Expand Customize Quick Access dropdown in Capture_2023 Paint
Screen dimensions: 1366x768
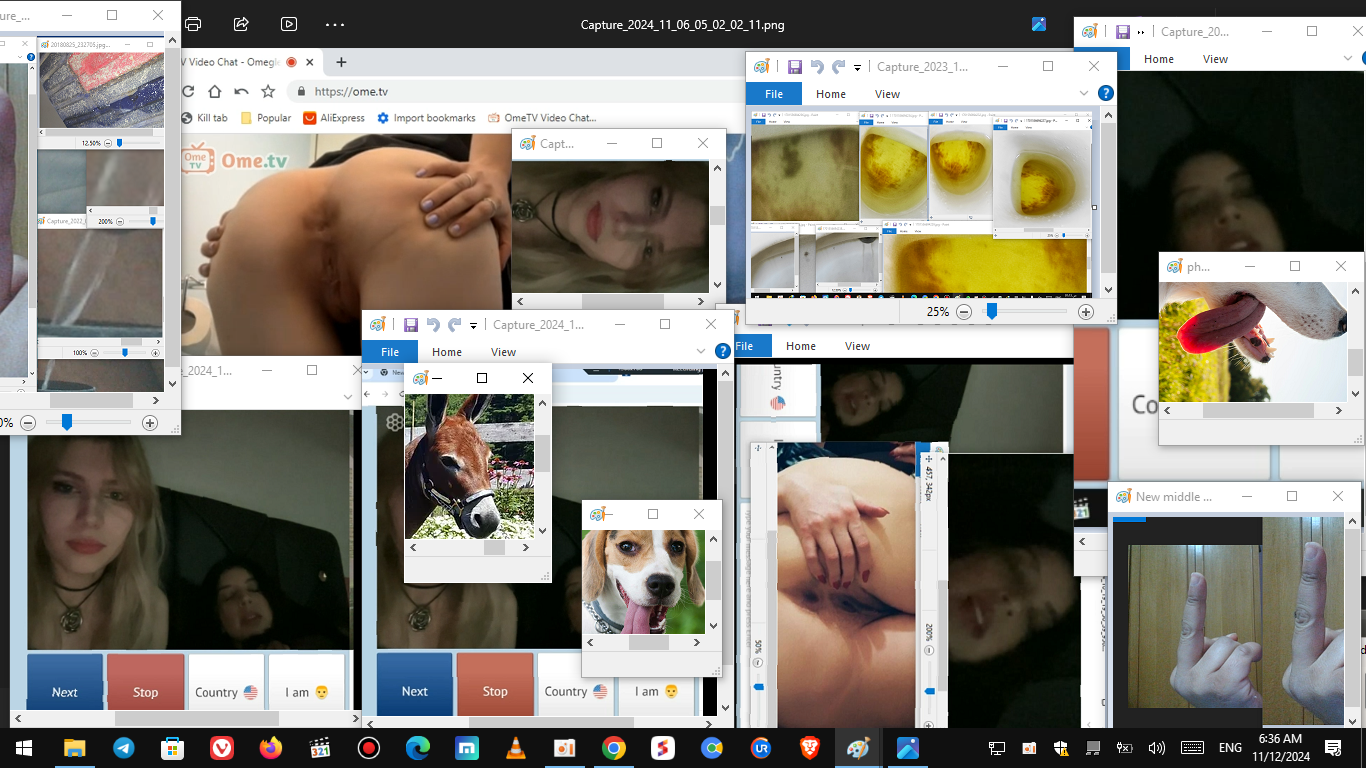click(x=857, y=68)
